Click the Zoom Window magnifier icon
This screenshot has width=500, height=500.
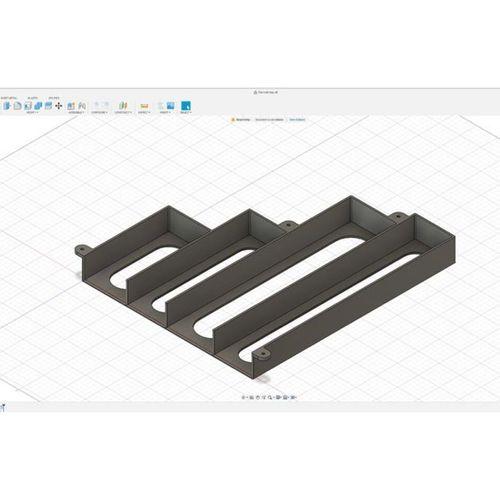pos(270,397)
